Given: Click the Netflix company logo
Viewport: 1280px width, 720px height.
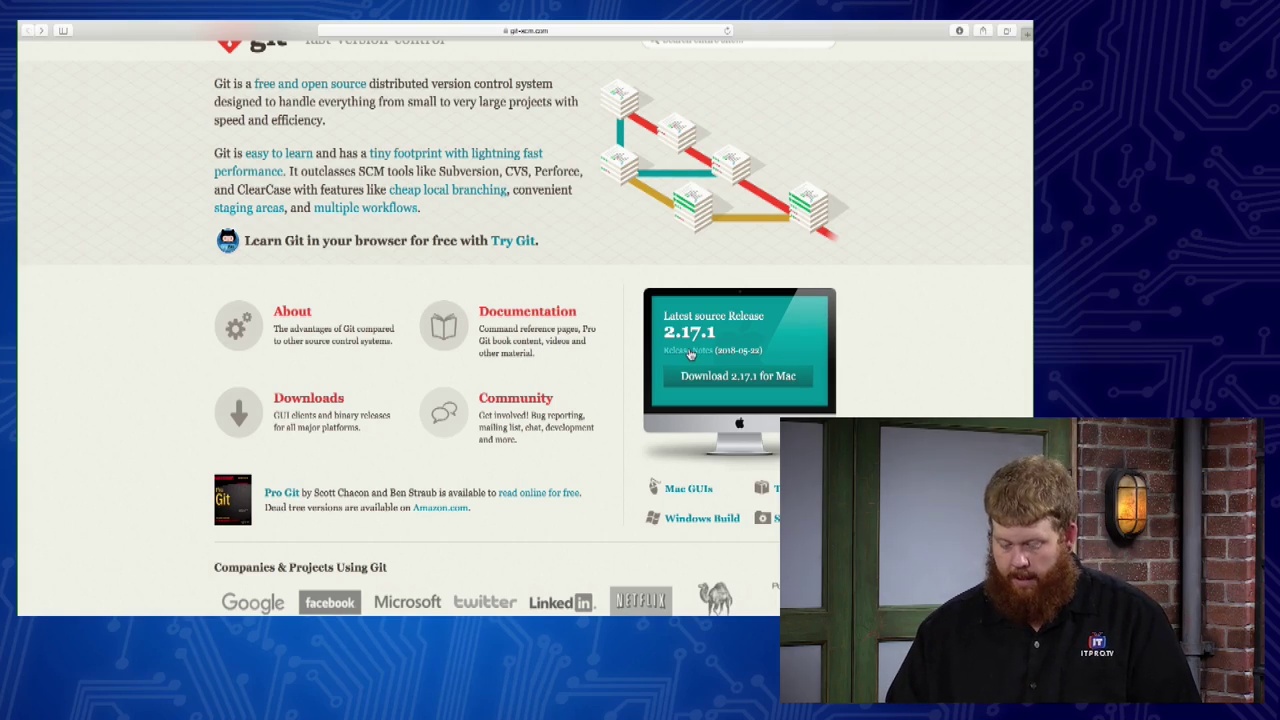Looking at the screenshot, I should click(641, 601).
